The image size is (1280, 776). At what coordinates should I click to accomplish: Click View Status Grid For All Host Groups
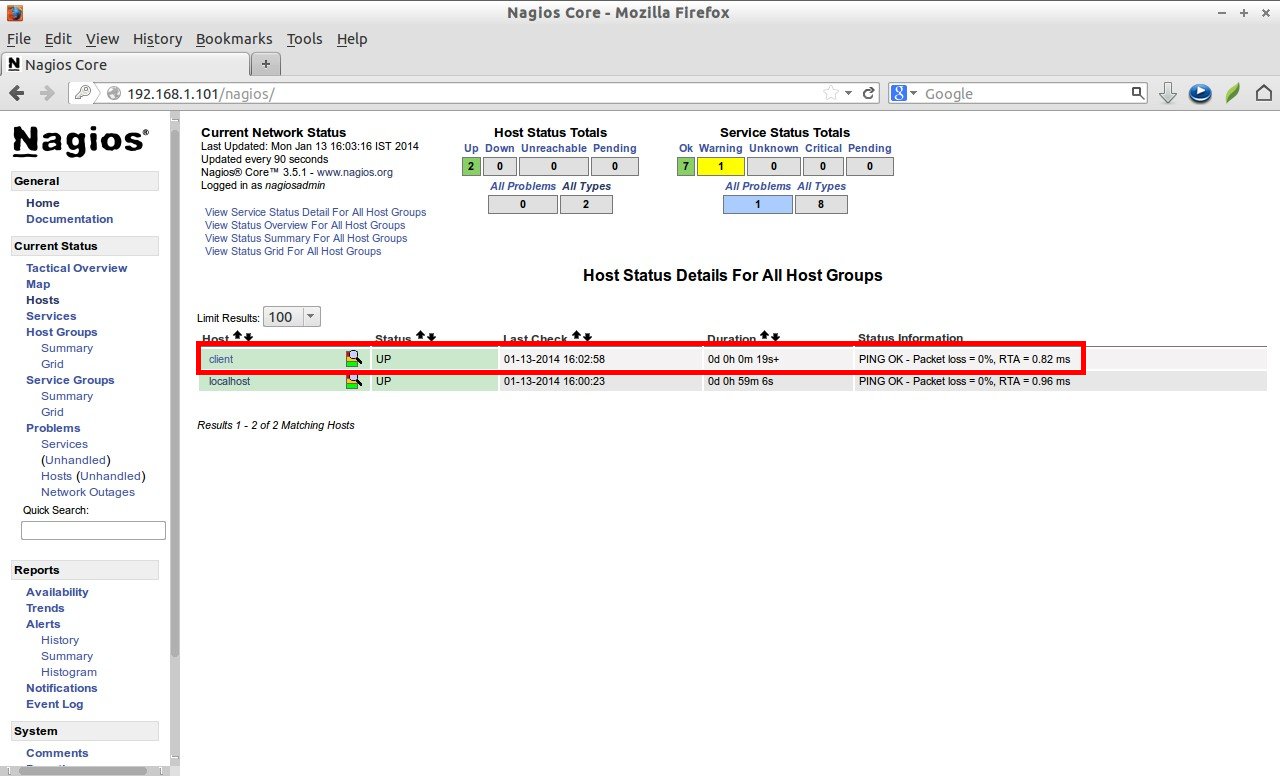click(x=293, y=251)
